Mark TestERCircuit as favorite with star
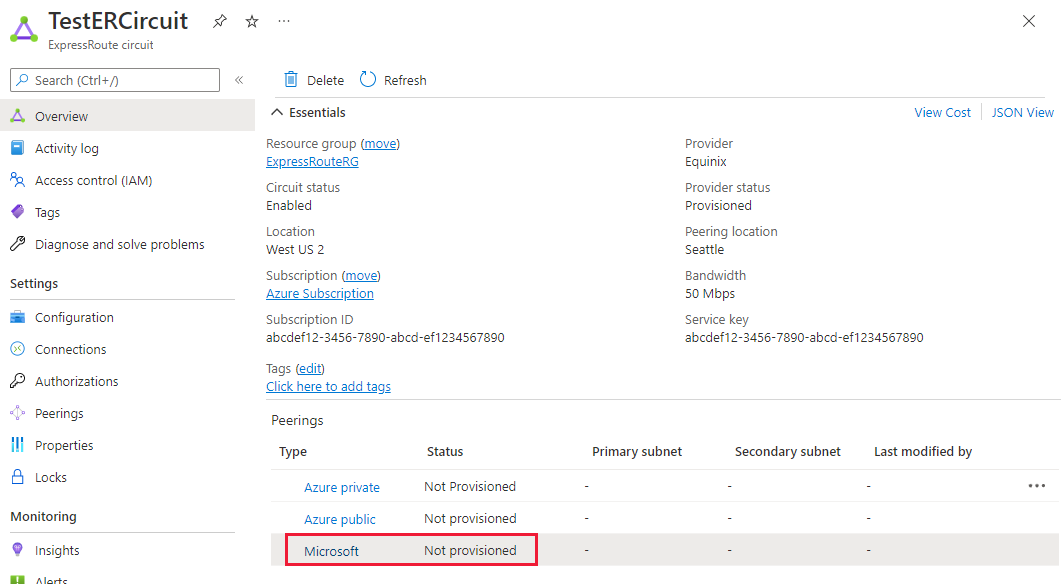Viewport: 1061px width, 584px height. [x=252, y=21]
